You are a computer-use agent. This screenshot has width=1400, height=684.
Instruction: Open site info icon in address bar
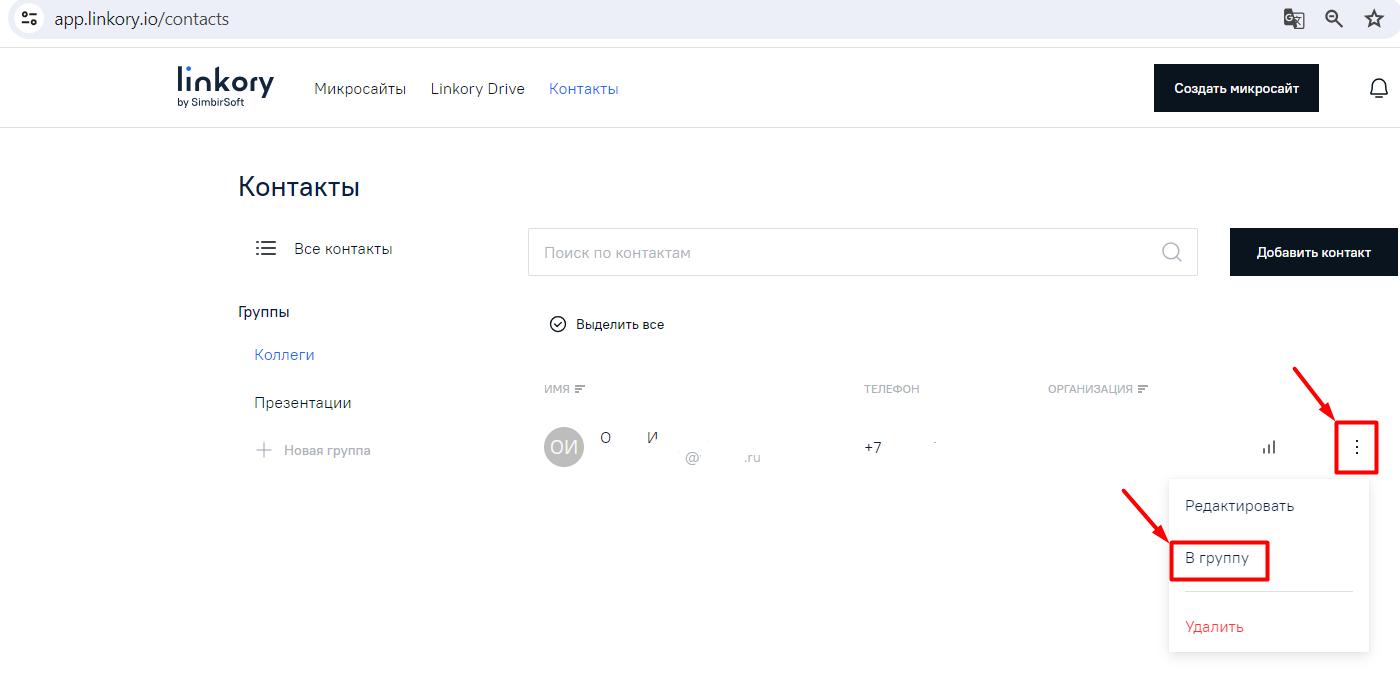[29, 19]
